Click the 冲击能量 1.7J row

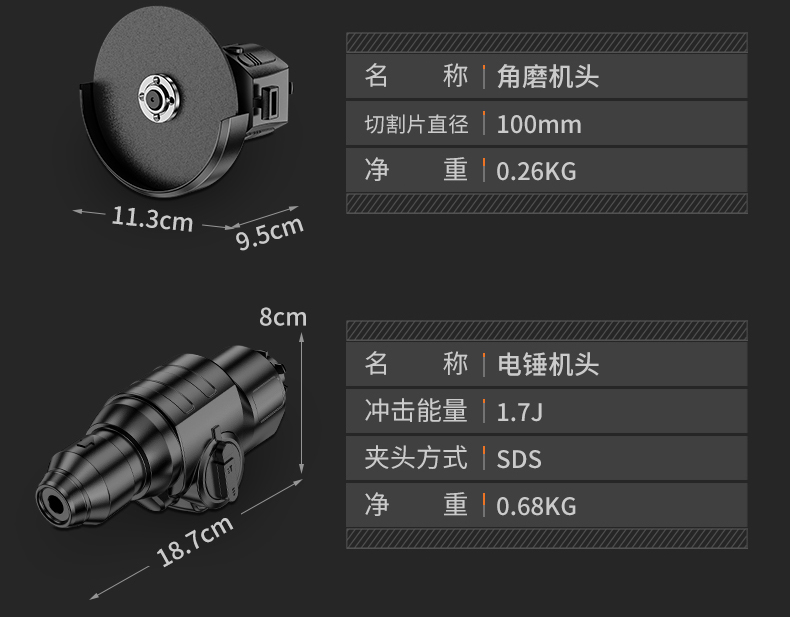[547, 411]
